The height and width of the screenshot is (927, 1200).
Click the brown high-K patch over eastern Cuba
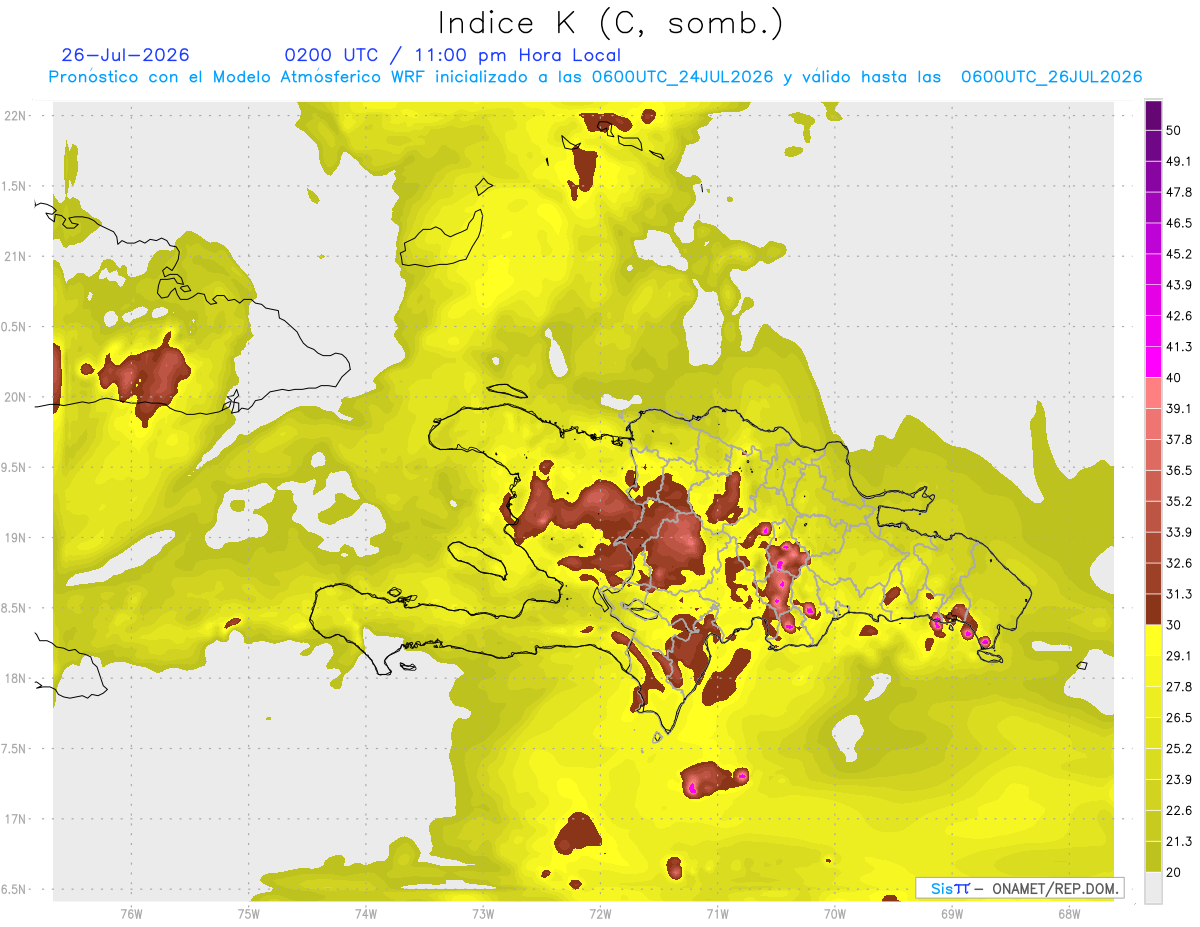coord(148,378)
